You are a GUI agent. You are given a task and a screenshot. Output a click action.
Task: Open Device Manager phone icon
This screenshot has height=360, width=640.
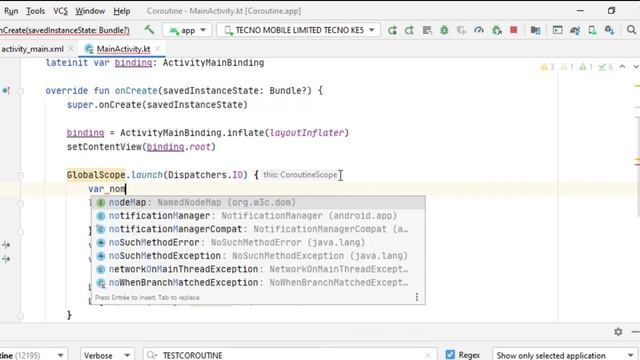click(x=592, y=30)
